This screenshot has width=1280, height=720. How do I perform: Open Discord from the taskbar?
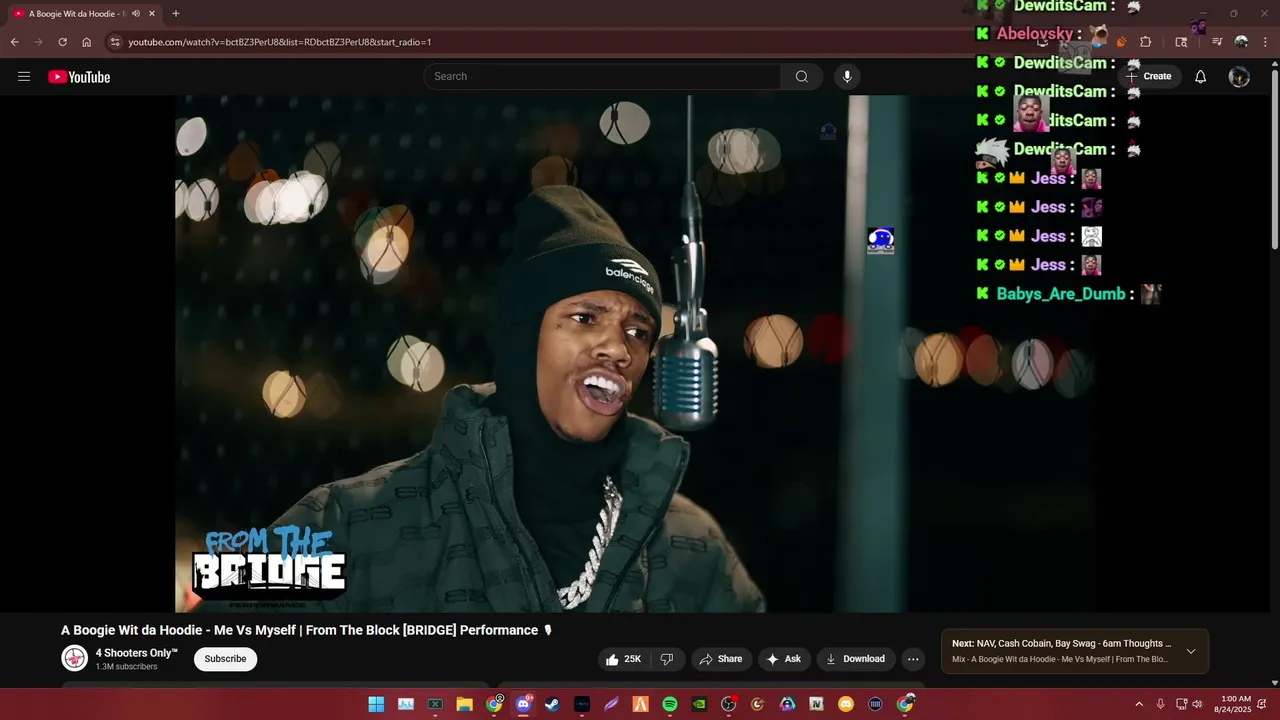[x=523, y=704]
